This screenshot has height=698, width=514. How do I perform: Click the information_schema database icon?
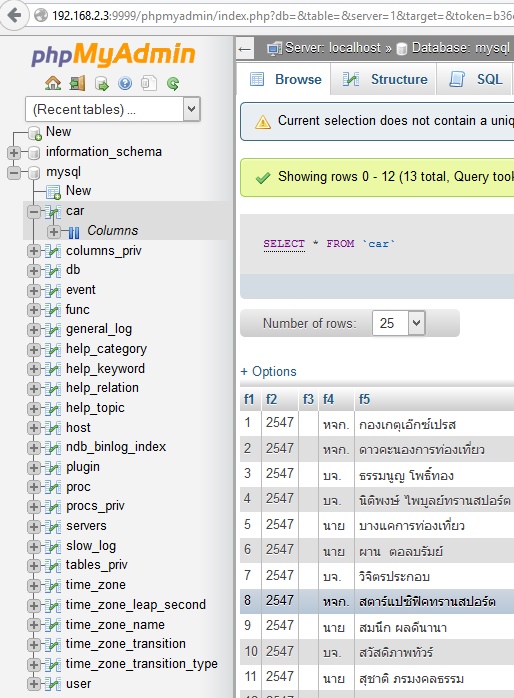34,153
